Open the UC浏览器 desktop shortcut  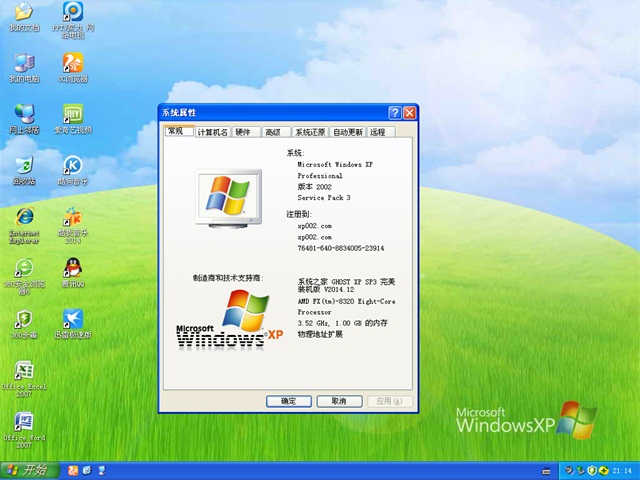click(x=73, y=64)
